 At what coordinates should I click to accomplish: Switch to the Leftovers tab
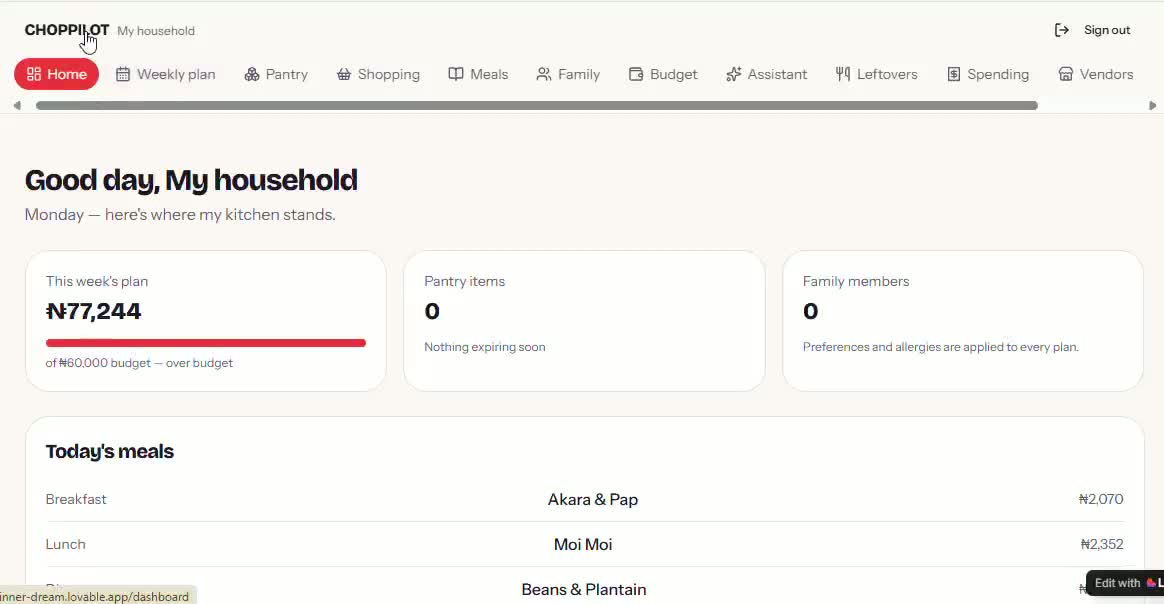coord(877,74)
